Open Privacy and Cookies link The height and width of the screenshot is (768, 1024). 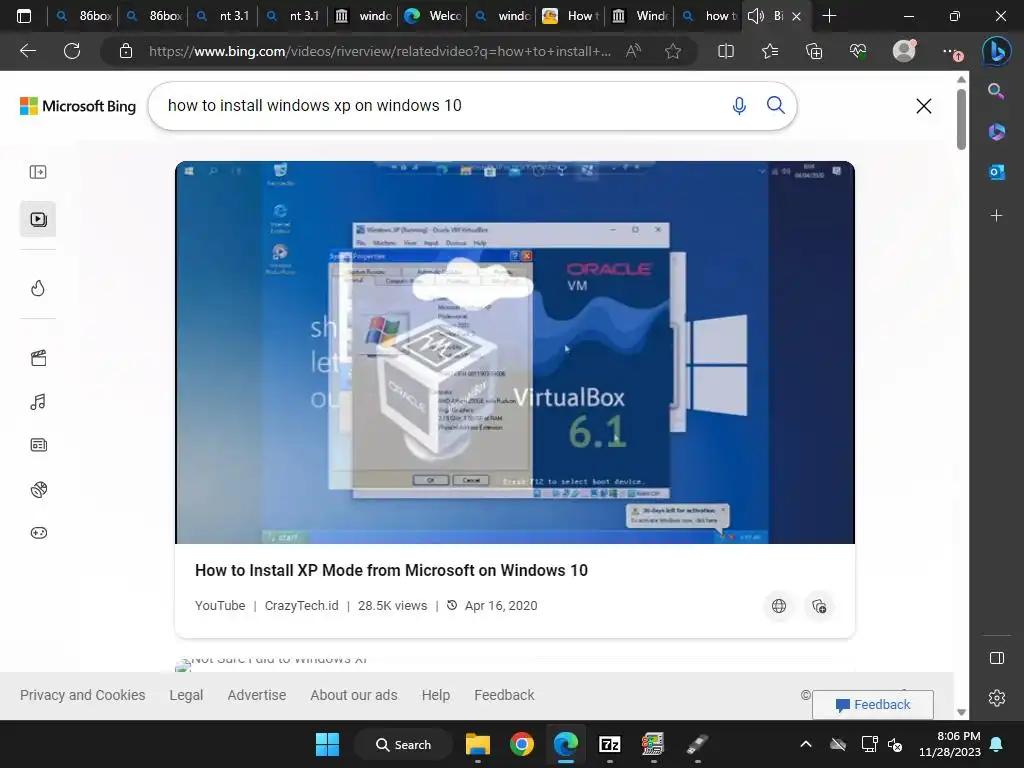(x=82, y=695)
